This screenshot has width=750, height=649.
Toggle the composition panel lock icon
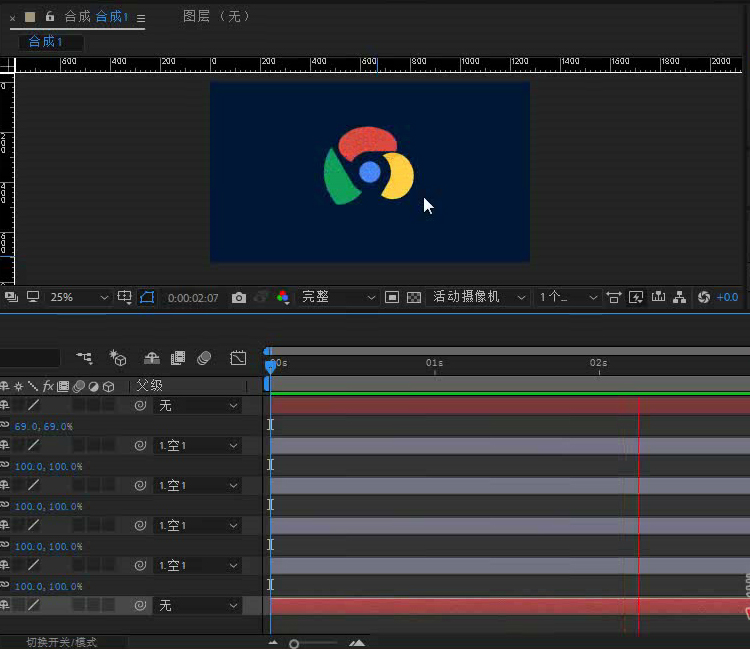point(50,17)
